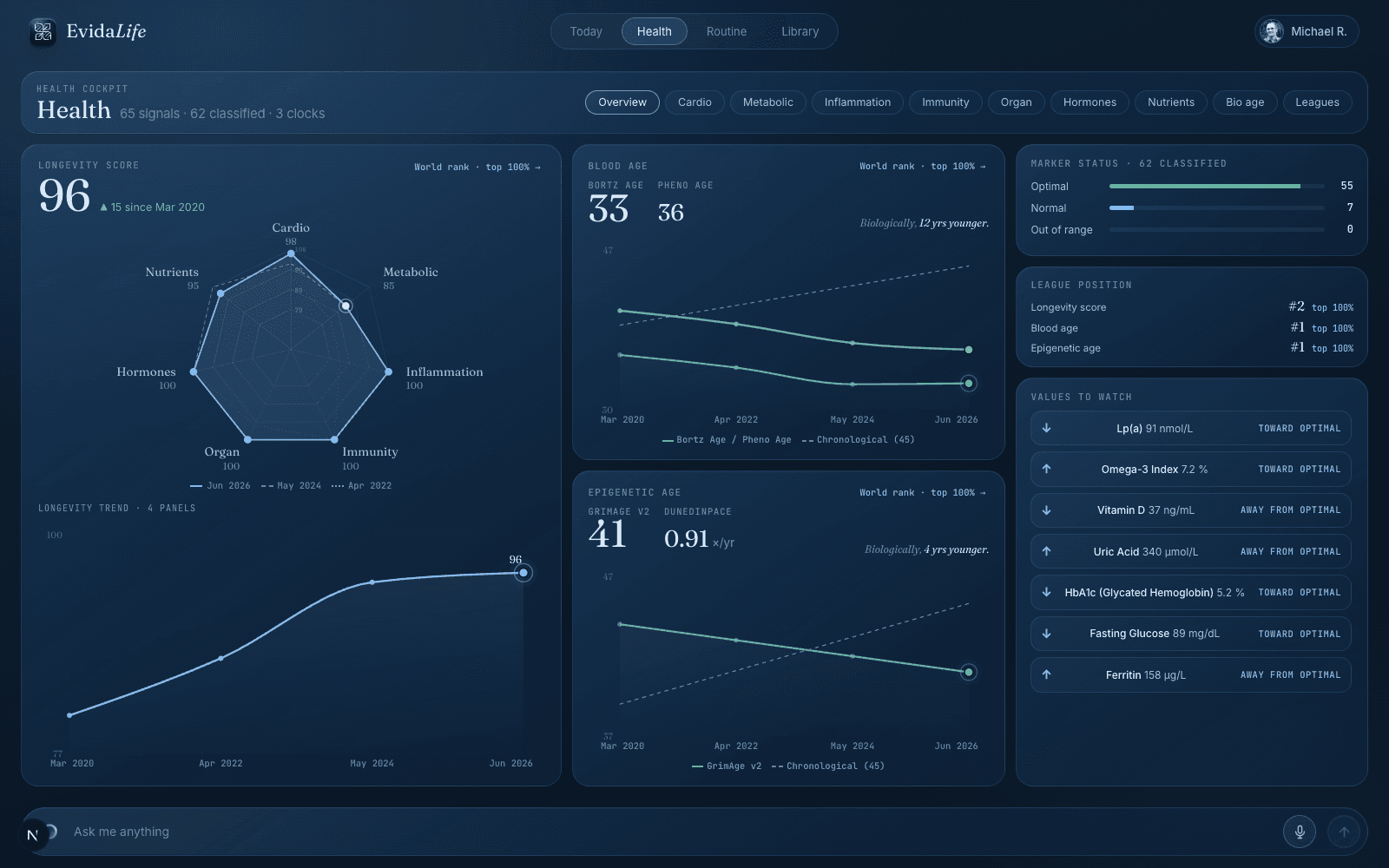The height and width of the screenshot is (868, 1389).
Task: Open Epigenetic Age world rank link
Action: coord(923,492)
